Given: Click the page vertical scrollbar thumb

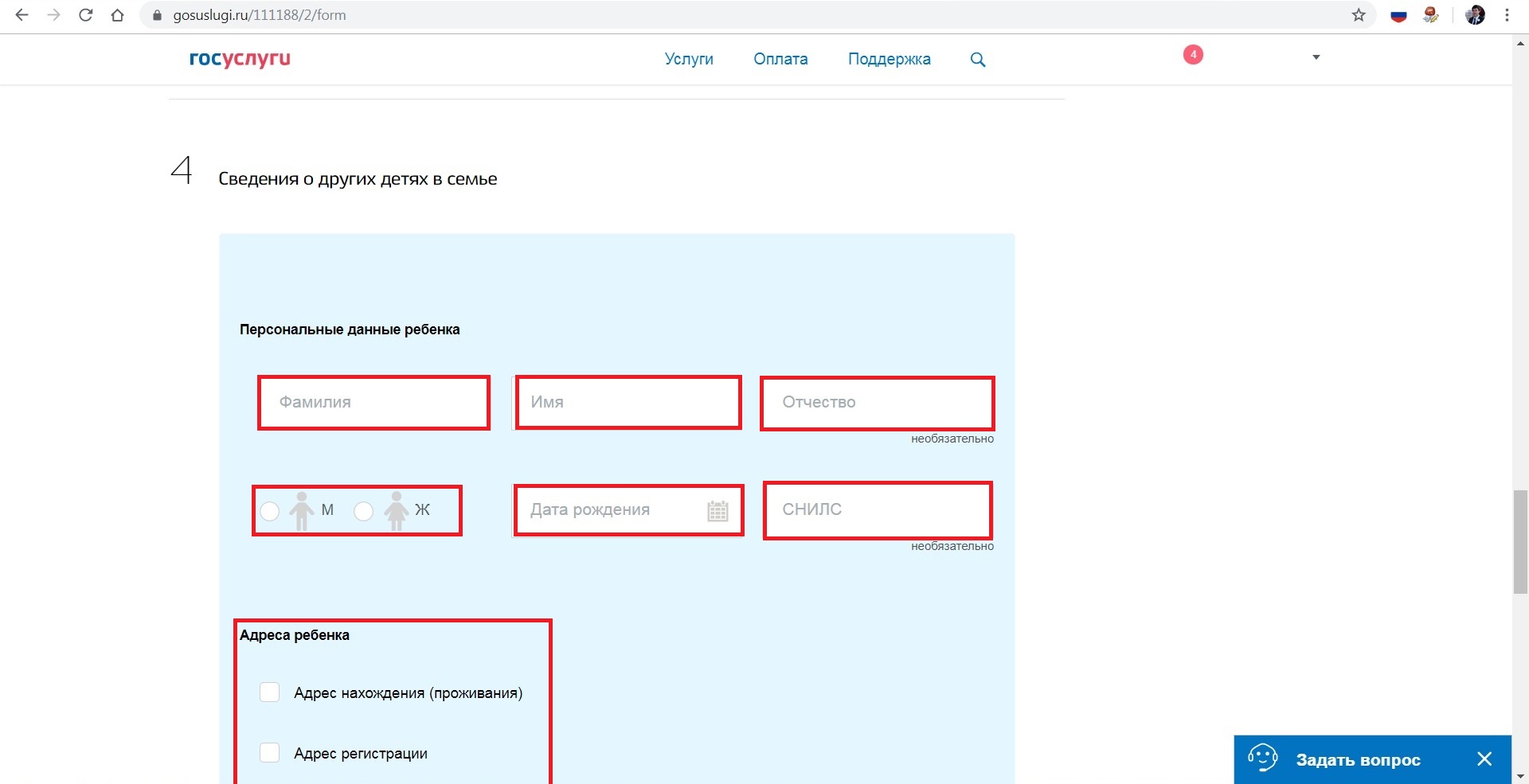Looking at the screenshot, I should coord(1520,542).
